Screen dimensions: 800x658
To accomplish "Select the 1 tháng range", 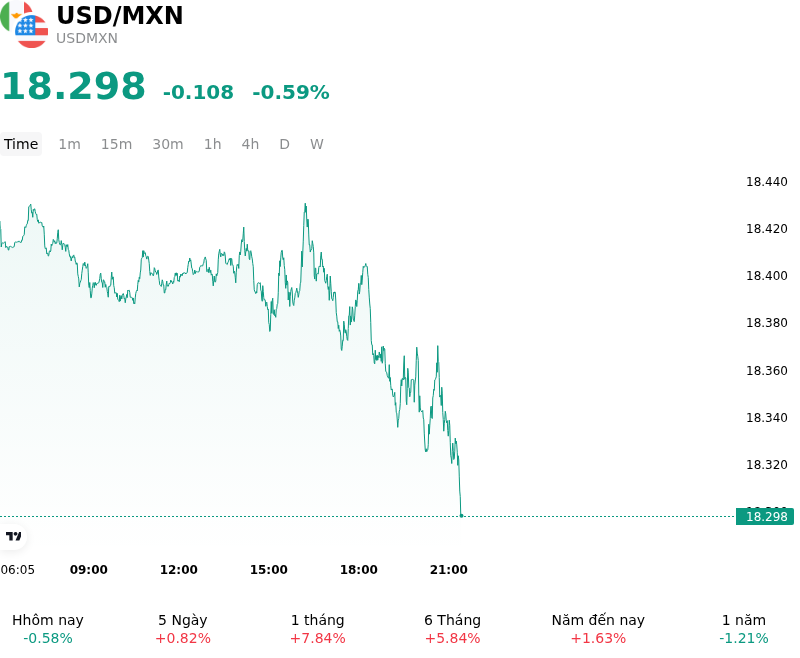I will point(317,628).
